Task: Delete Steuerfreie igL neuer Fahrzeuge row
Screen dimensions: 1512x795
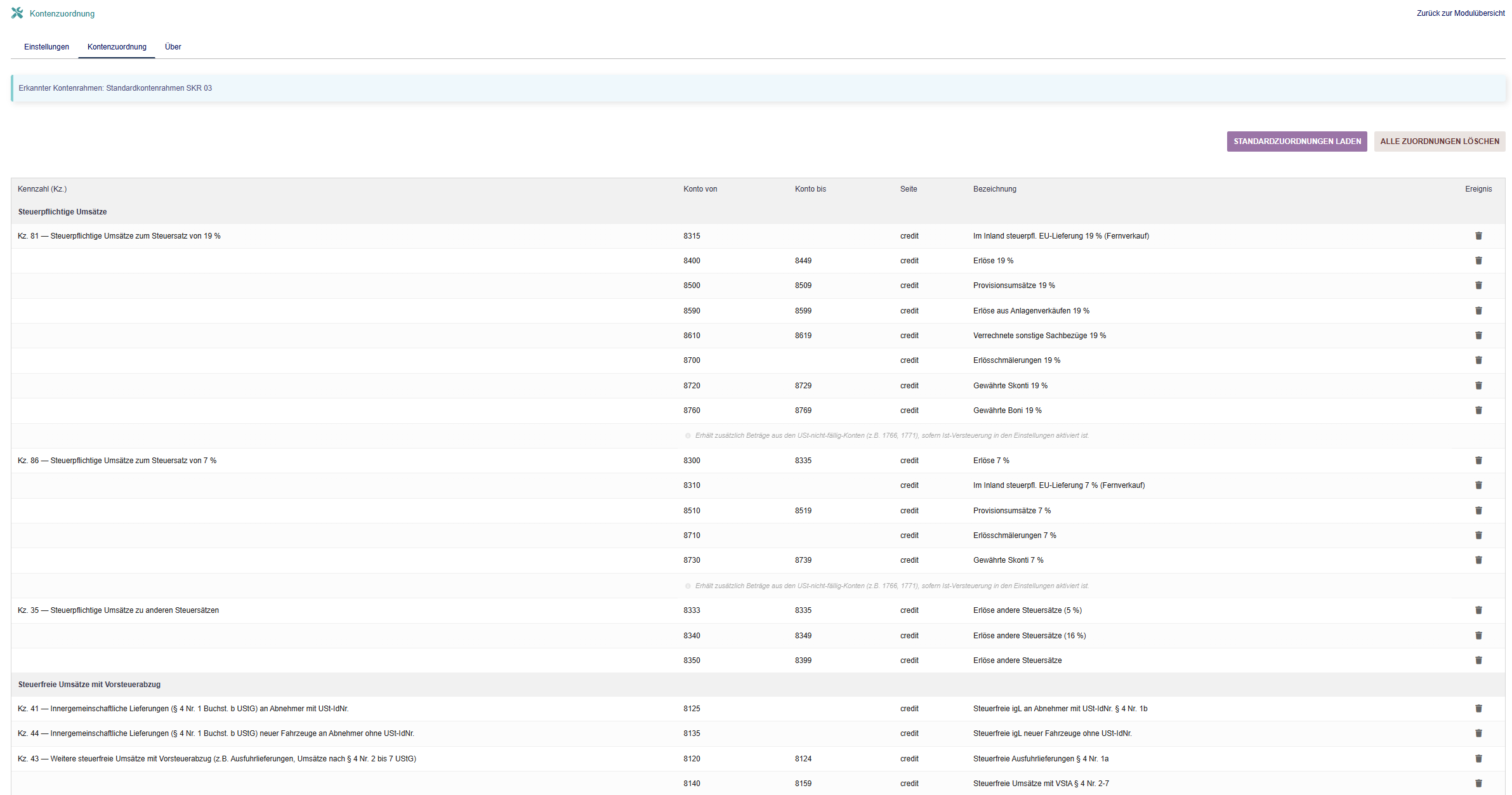Action: [x=1478, y=733]
